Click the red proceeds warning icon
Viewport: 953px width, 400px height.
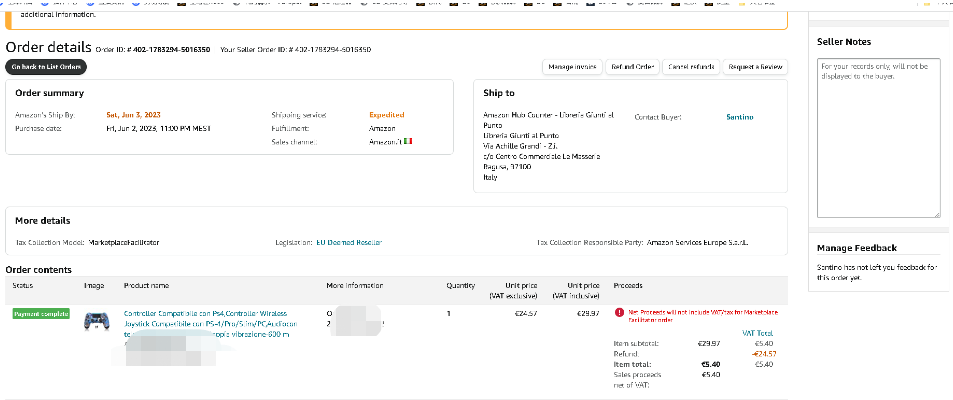point(620,312)
